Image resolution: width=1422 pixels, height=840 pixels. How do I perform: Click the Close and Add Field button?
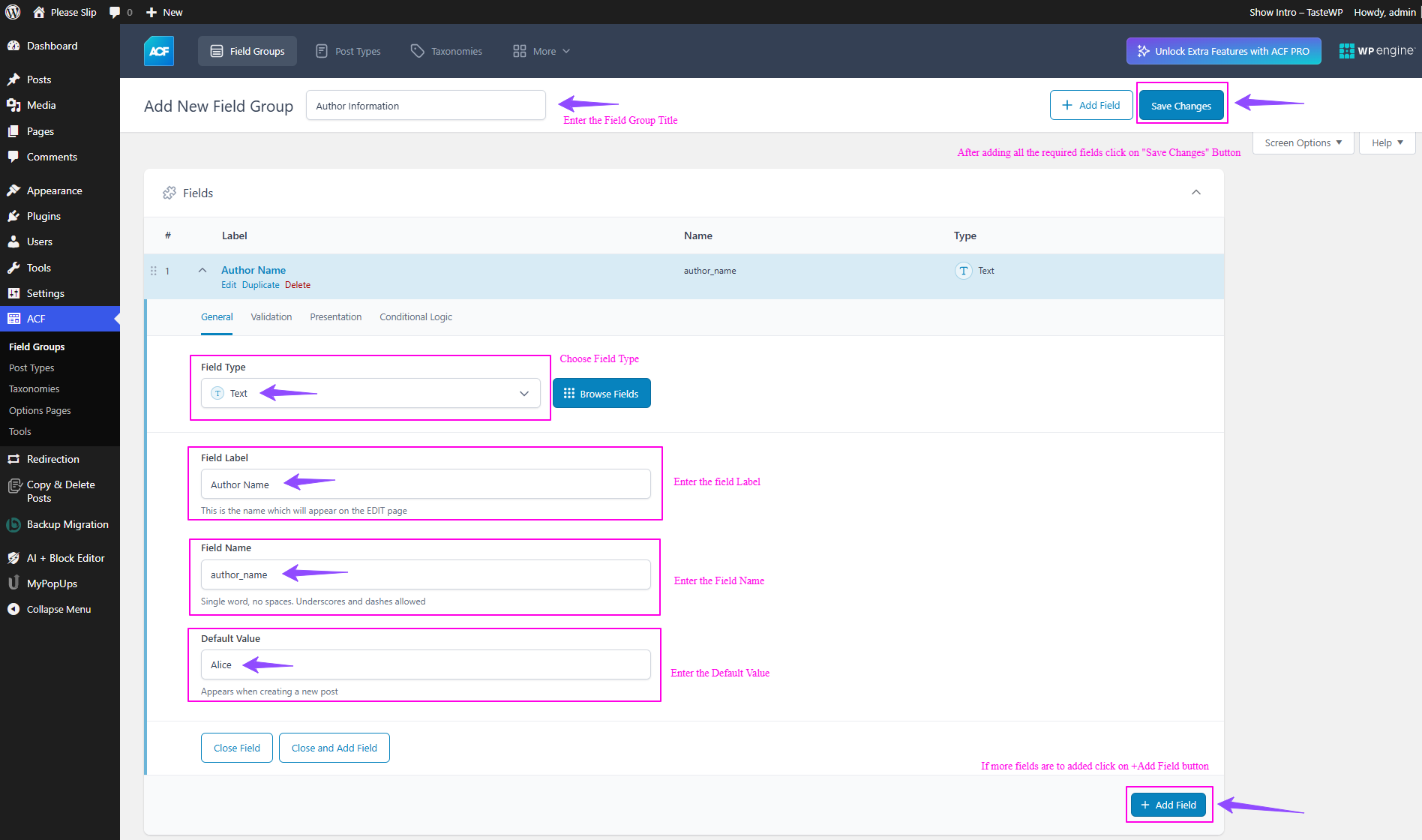[x=334, y=748]
